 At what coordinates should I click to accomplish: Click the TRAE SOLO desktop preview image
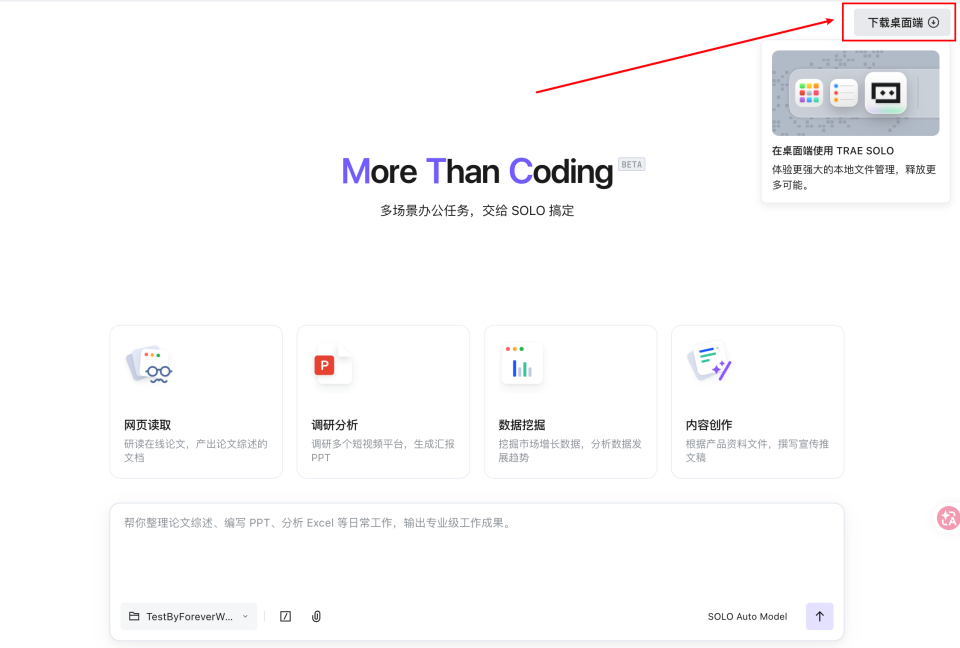(855, 92)
